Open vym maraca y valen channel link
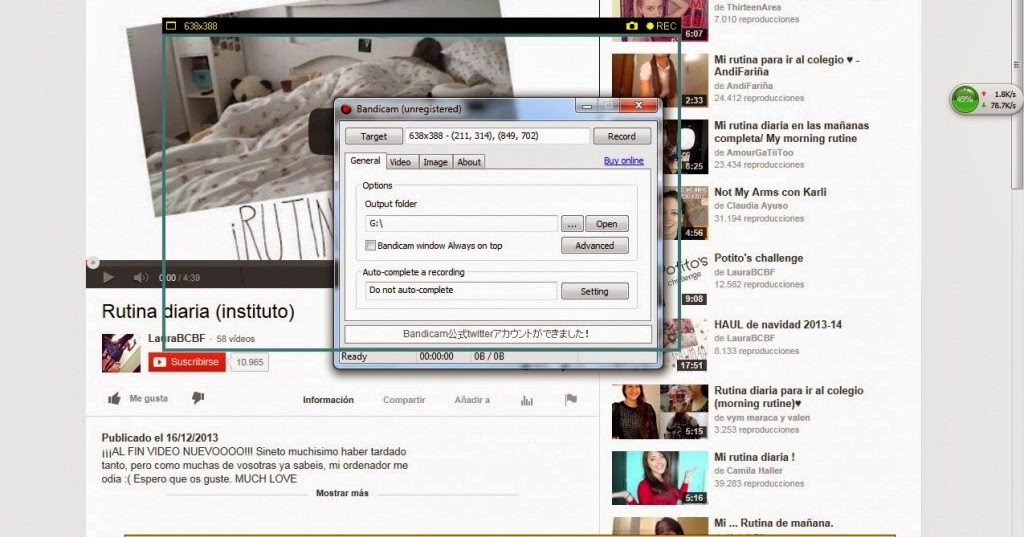1024x537 pixels. (768, 417)
